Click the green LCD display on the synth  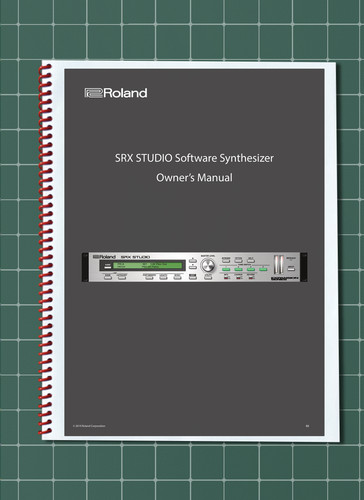(148, 266)
